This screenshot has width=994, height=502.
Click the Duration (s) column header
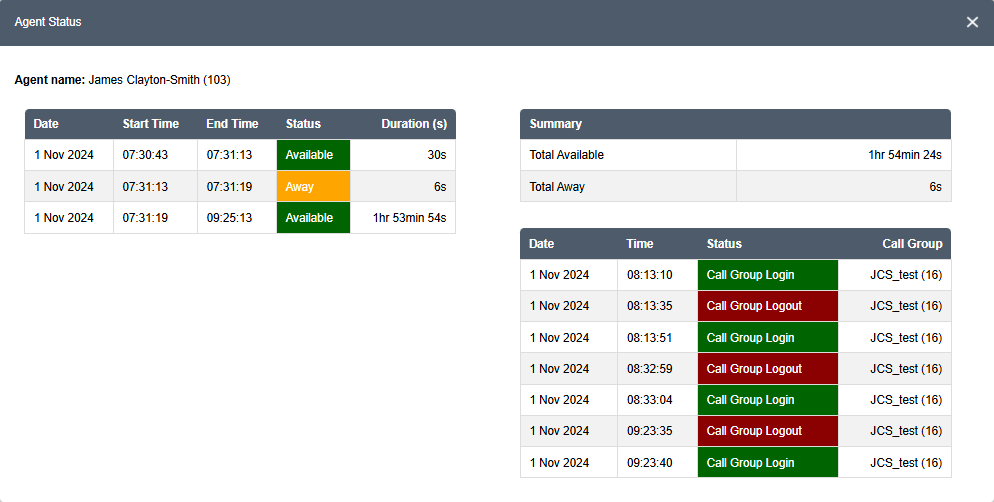point(414,124)
